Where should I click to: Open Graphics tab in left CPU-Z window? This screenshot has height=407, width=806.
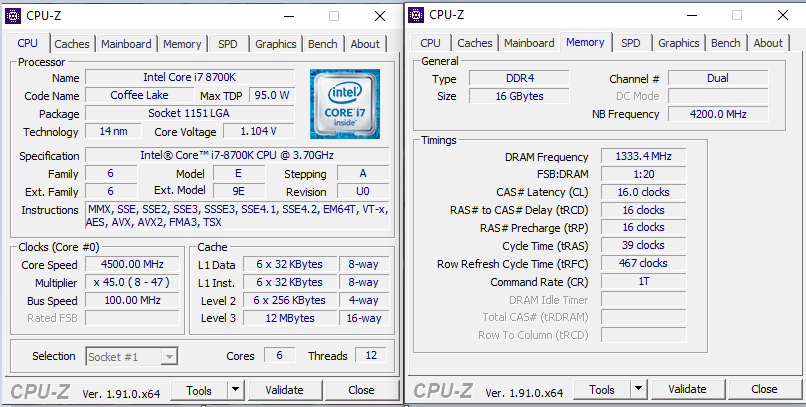tap(276, 44)
